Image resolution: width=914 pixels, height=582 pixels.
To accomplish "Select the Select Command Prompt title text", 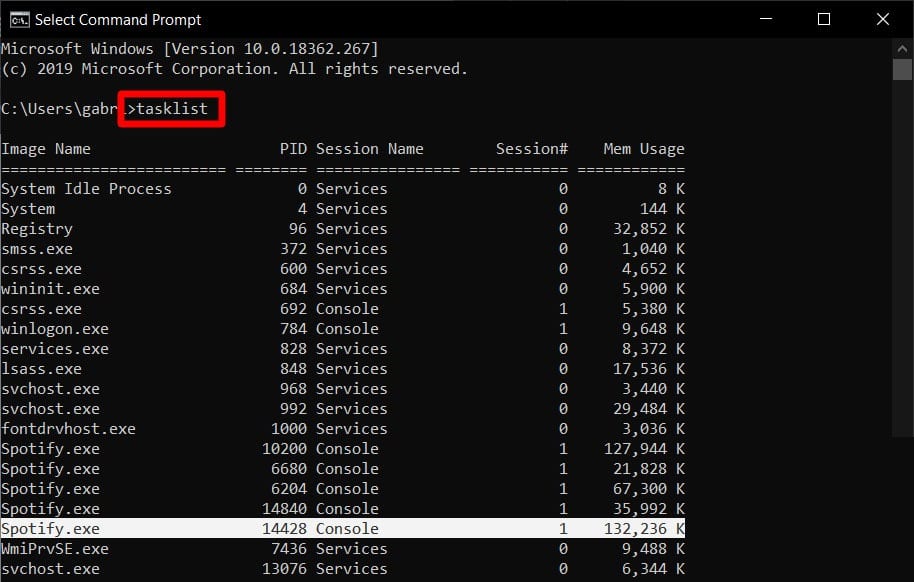I will click(117, 19).
